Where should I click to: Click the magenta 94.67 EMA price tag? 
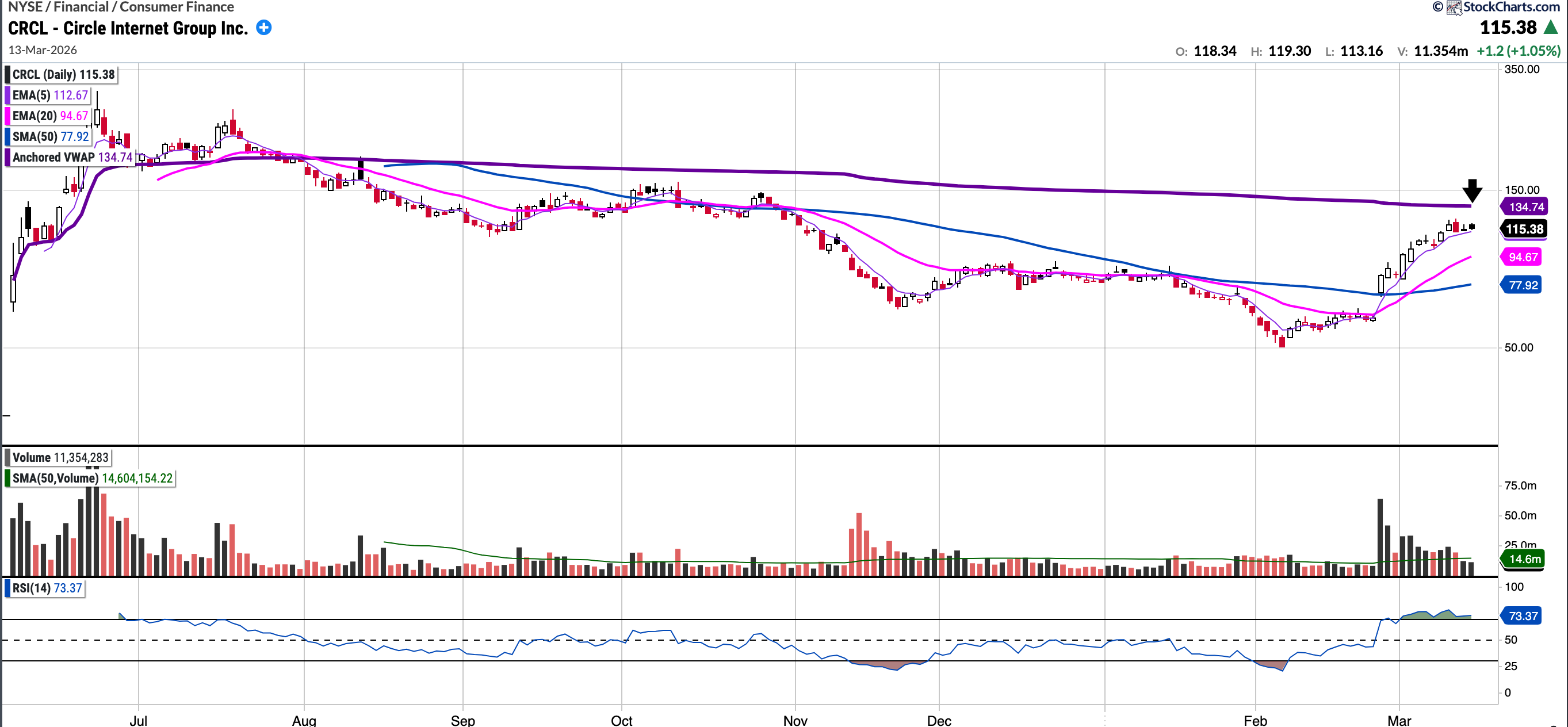click(1523, 258)
